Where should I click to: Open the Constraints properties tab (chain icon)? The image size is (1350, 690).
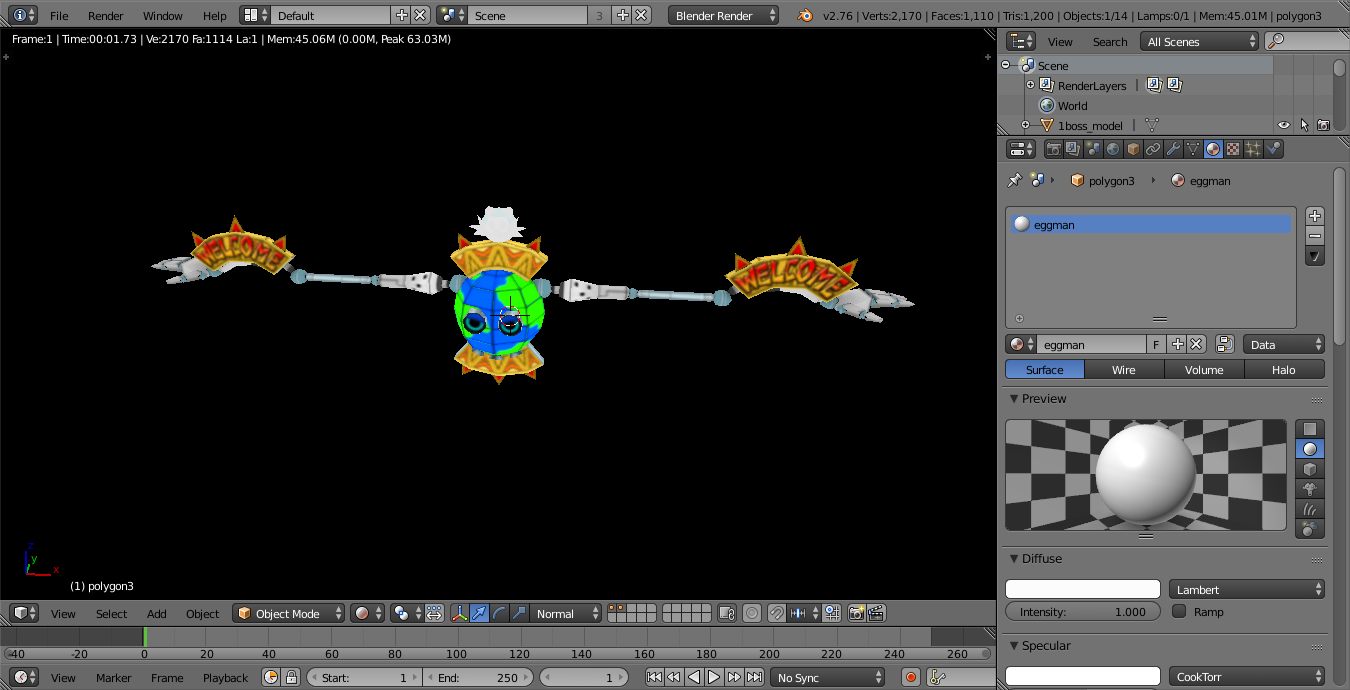pos(1153,149)
